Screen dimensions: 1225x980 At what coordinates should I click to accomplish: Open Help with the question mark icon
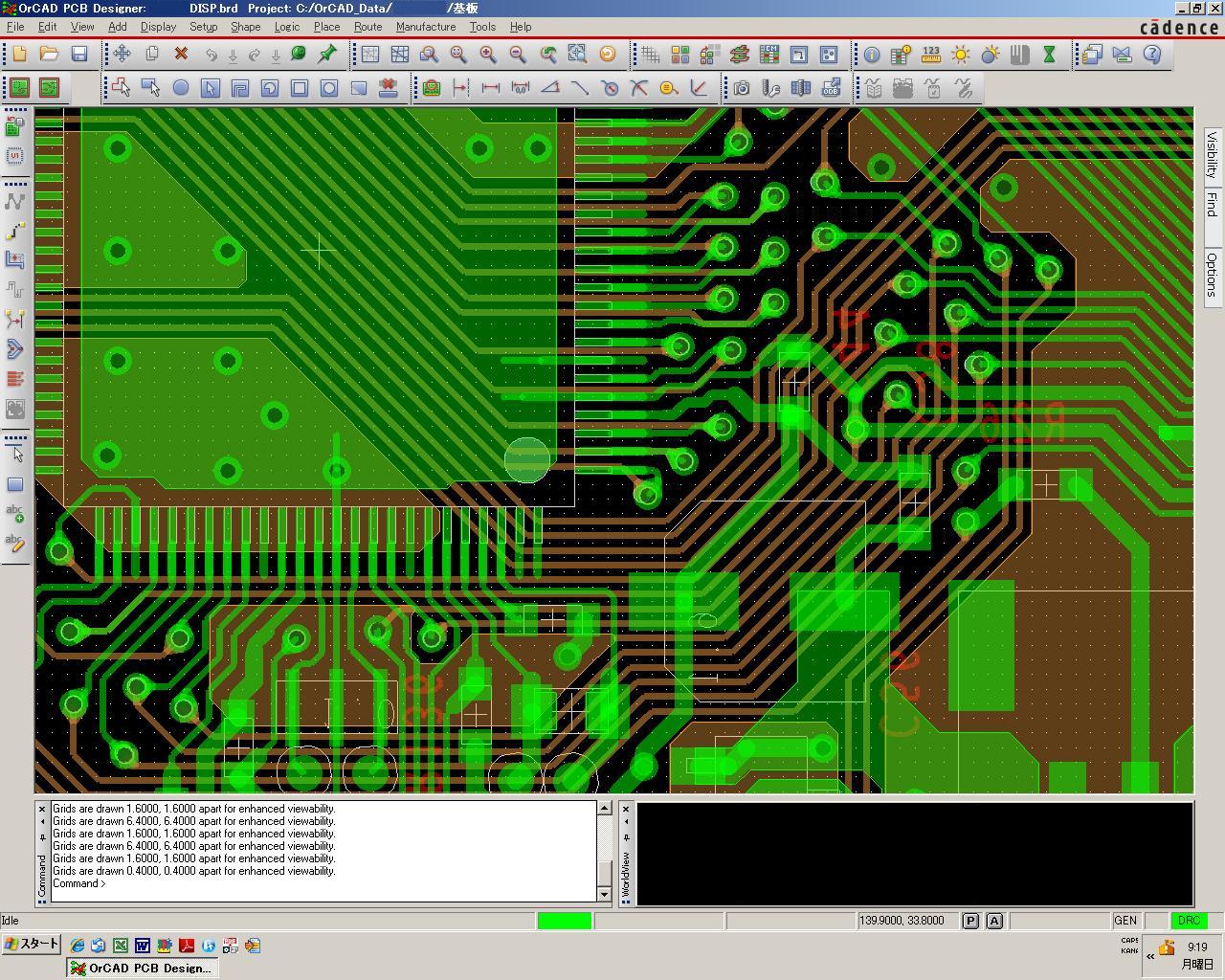click(1152, 55)
